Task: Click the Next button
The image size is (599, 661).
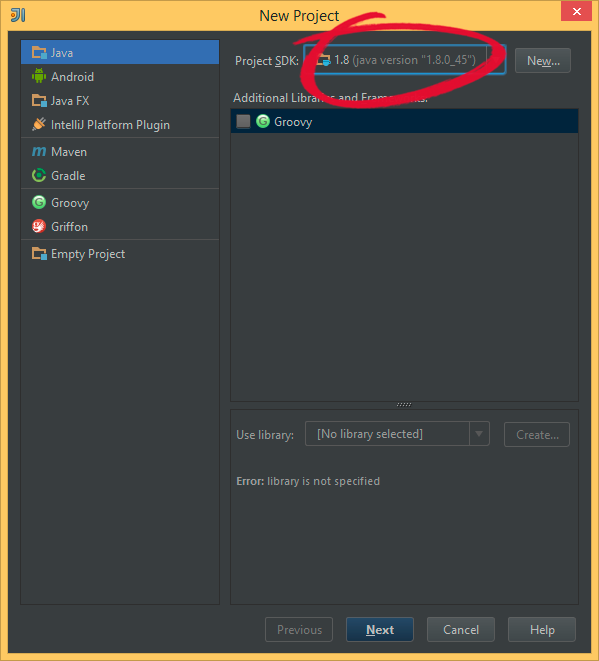Action: tap(380, 629)
